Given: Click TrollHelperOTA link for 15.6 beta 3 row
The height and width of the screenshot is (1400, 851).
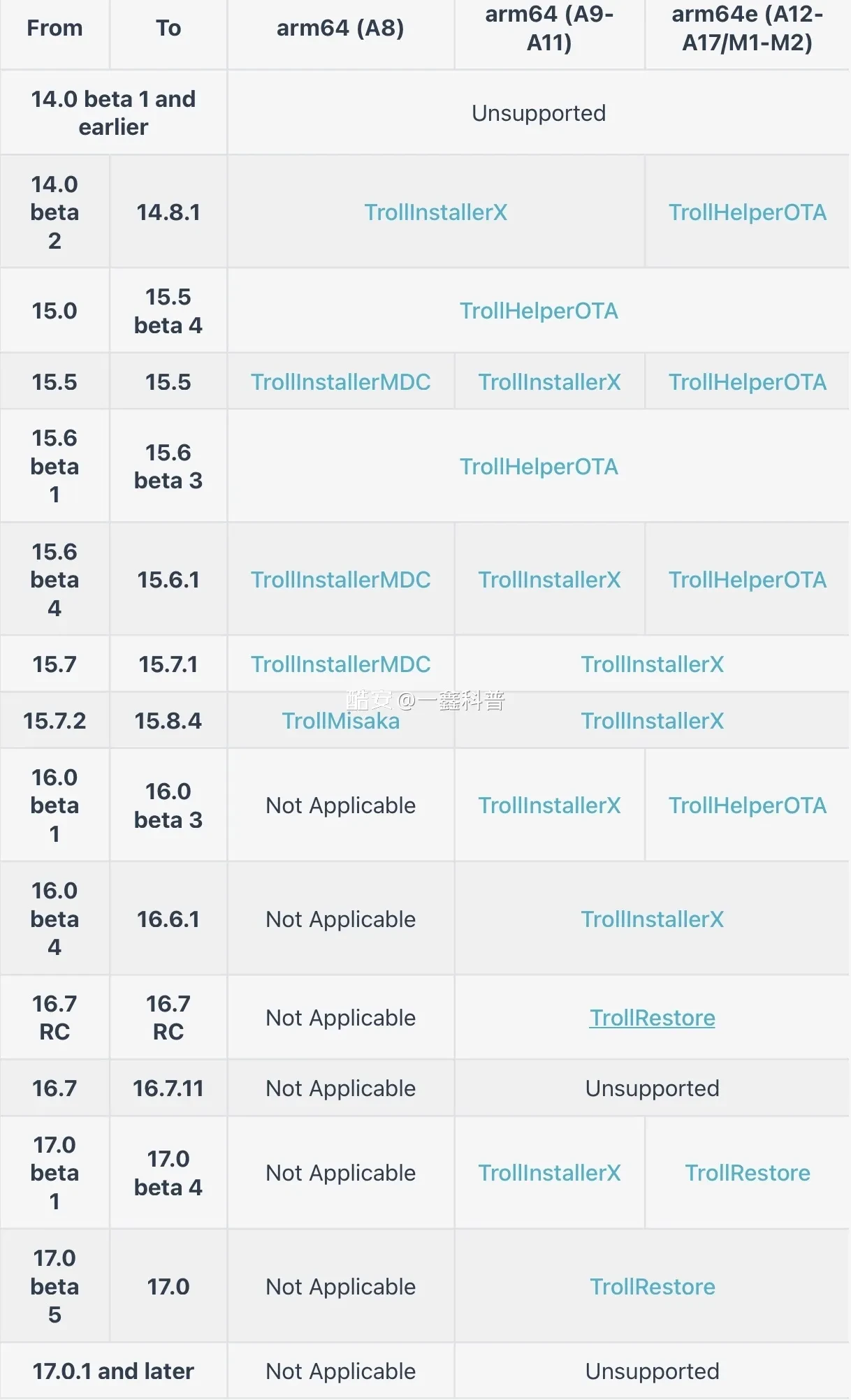Looking at the screenshot, I should point(539,467).
